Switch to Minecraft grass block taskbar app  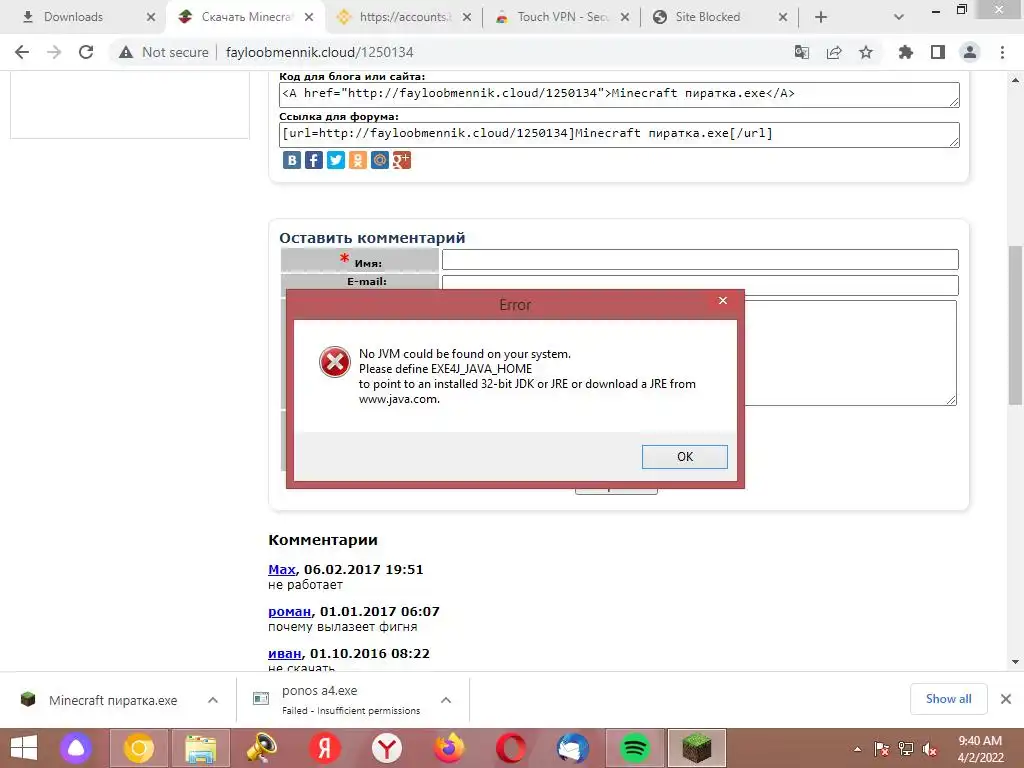(697, 748)
